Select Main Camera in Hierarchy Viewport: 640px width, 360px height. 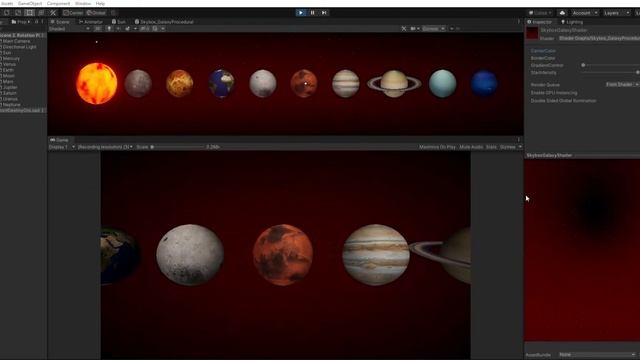tap(16, 41)
